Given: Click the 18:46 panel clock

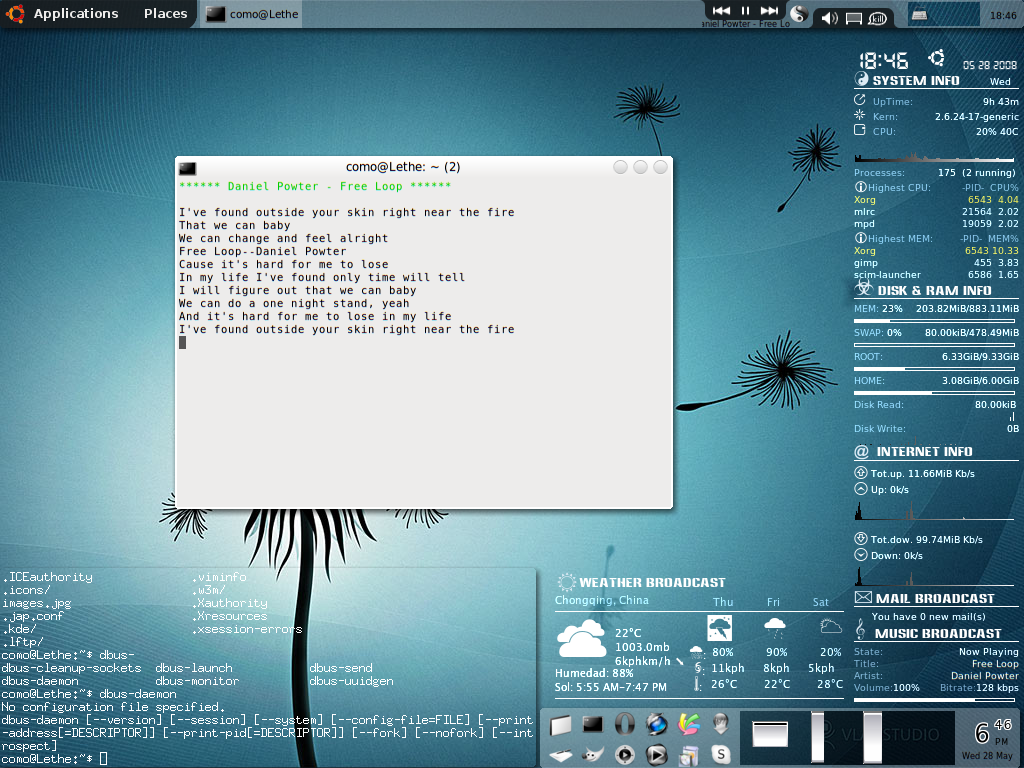Looking at the screenshot, I should pyautogui.click(x=1002, y=15).
